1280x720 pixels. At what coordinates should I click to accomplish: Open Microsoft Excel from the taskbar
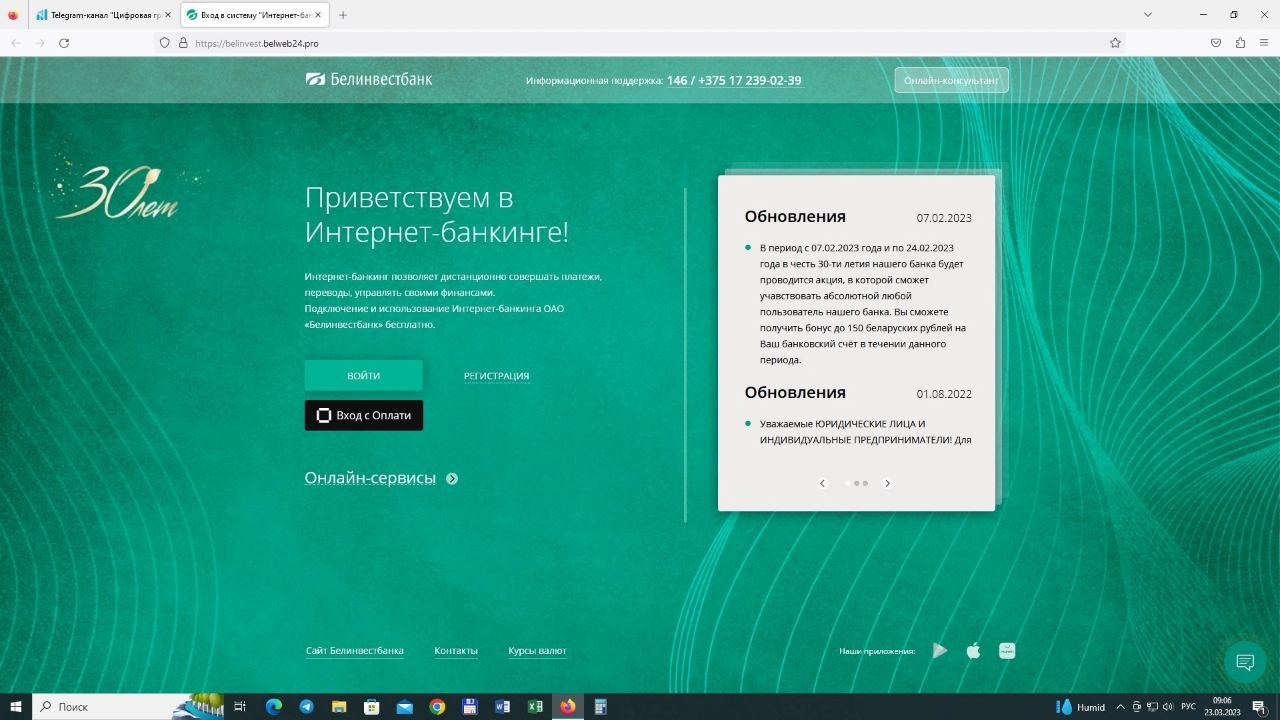pyautogui.click(x=535, y=707)
